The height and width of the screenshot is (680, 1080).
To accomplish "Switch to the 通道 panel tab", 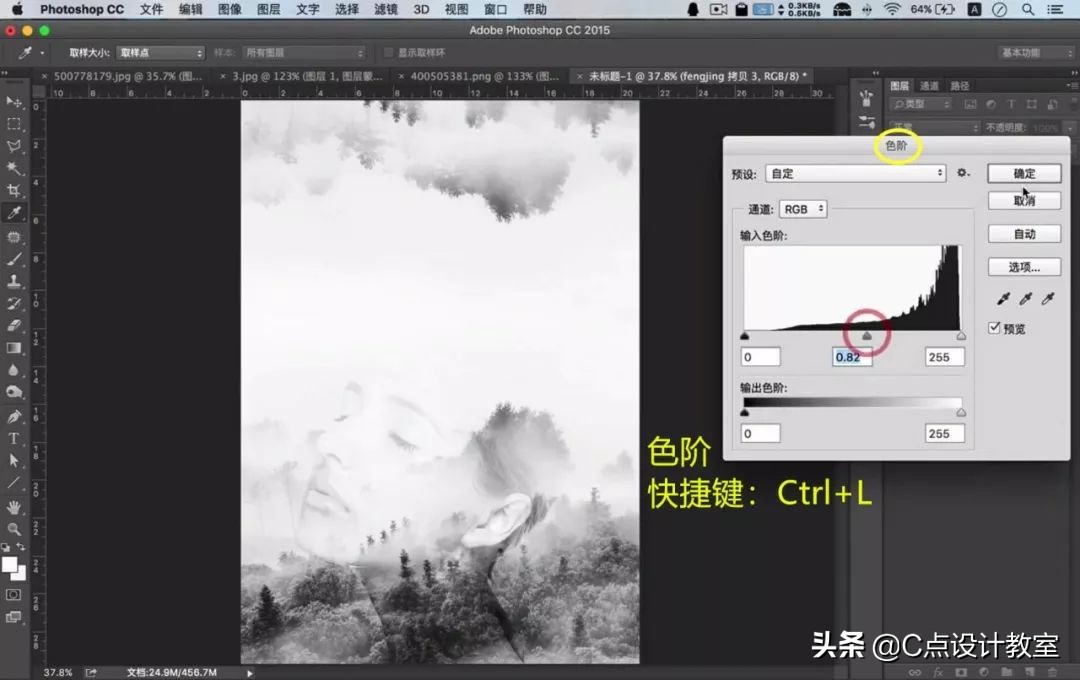I will tap(930, 86).
